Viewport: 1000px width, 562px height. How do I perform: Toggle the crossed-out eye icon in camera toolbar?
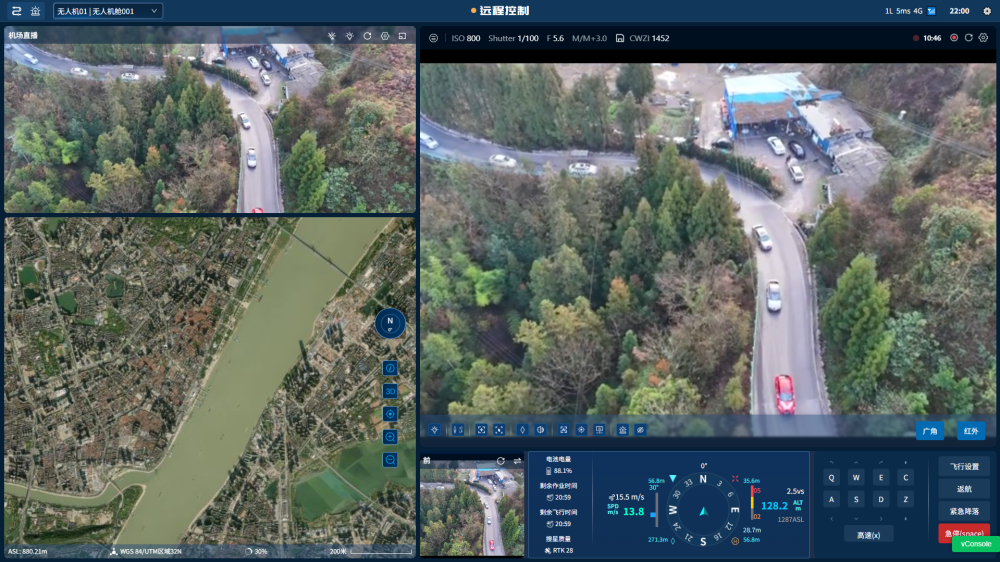640,430
